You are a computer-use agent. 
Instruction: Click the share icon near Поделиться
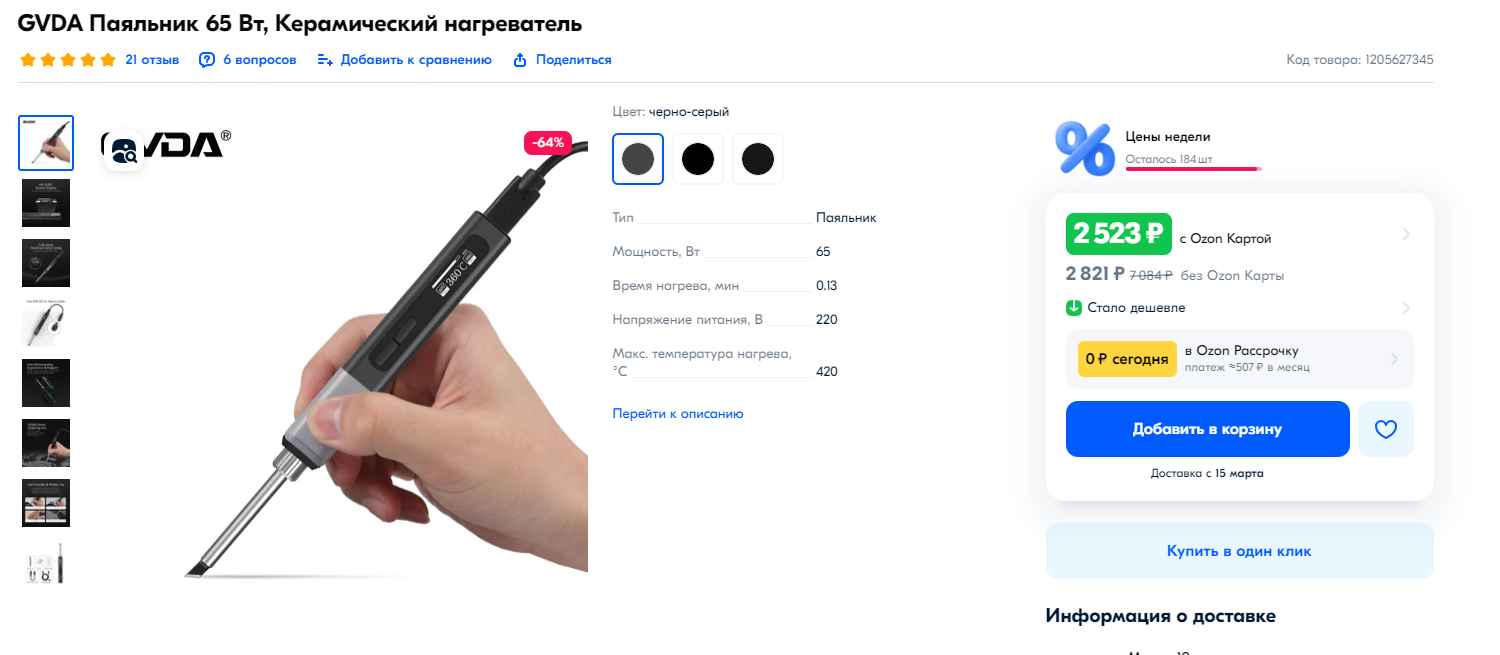pos(520,60)
